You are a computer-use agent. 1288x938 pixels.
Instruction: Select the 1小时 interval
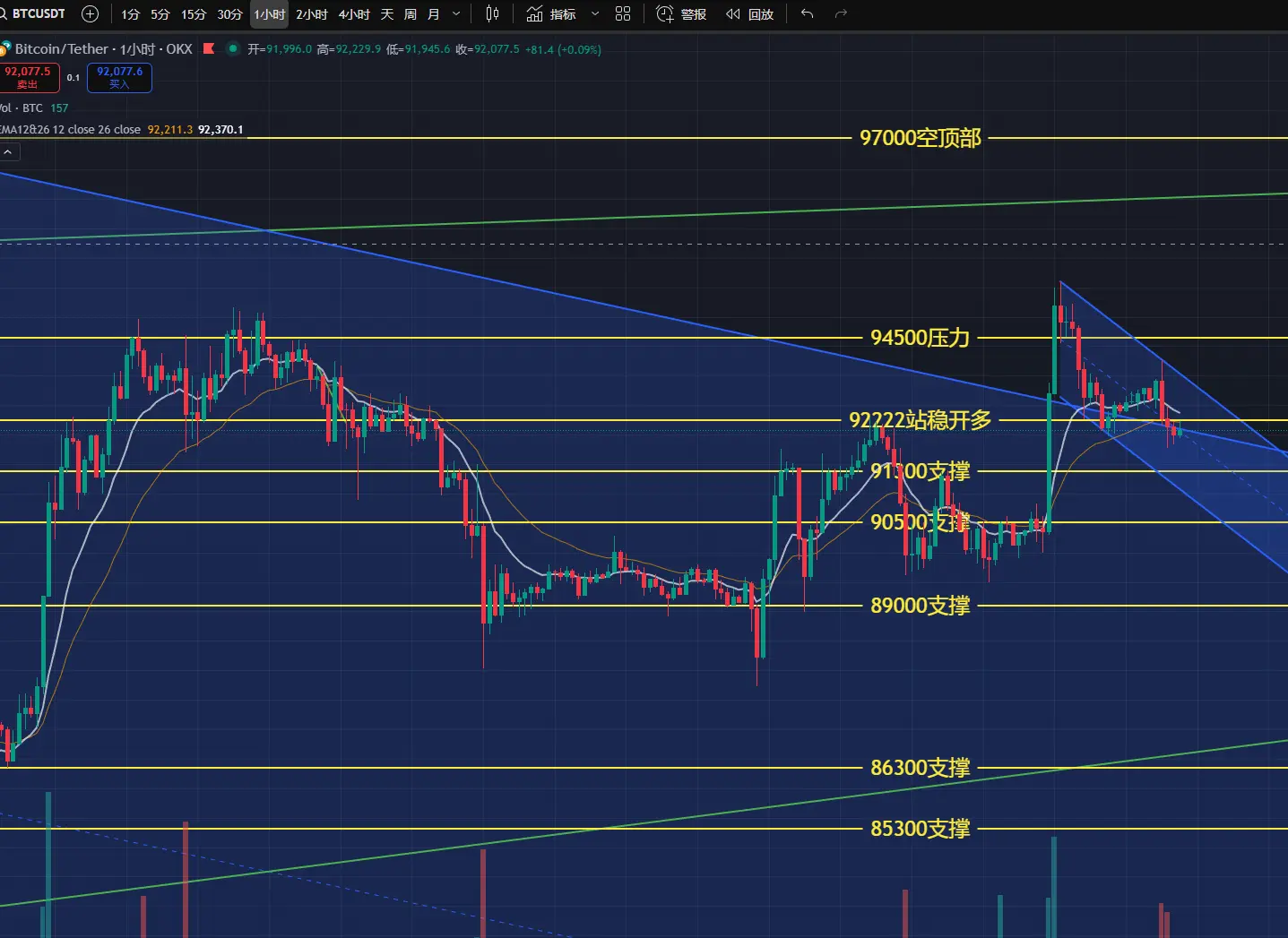(x=269, y=14)
